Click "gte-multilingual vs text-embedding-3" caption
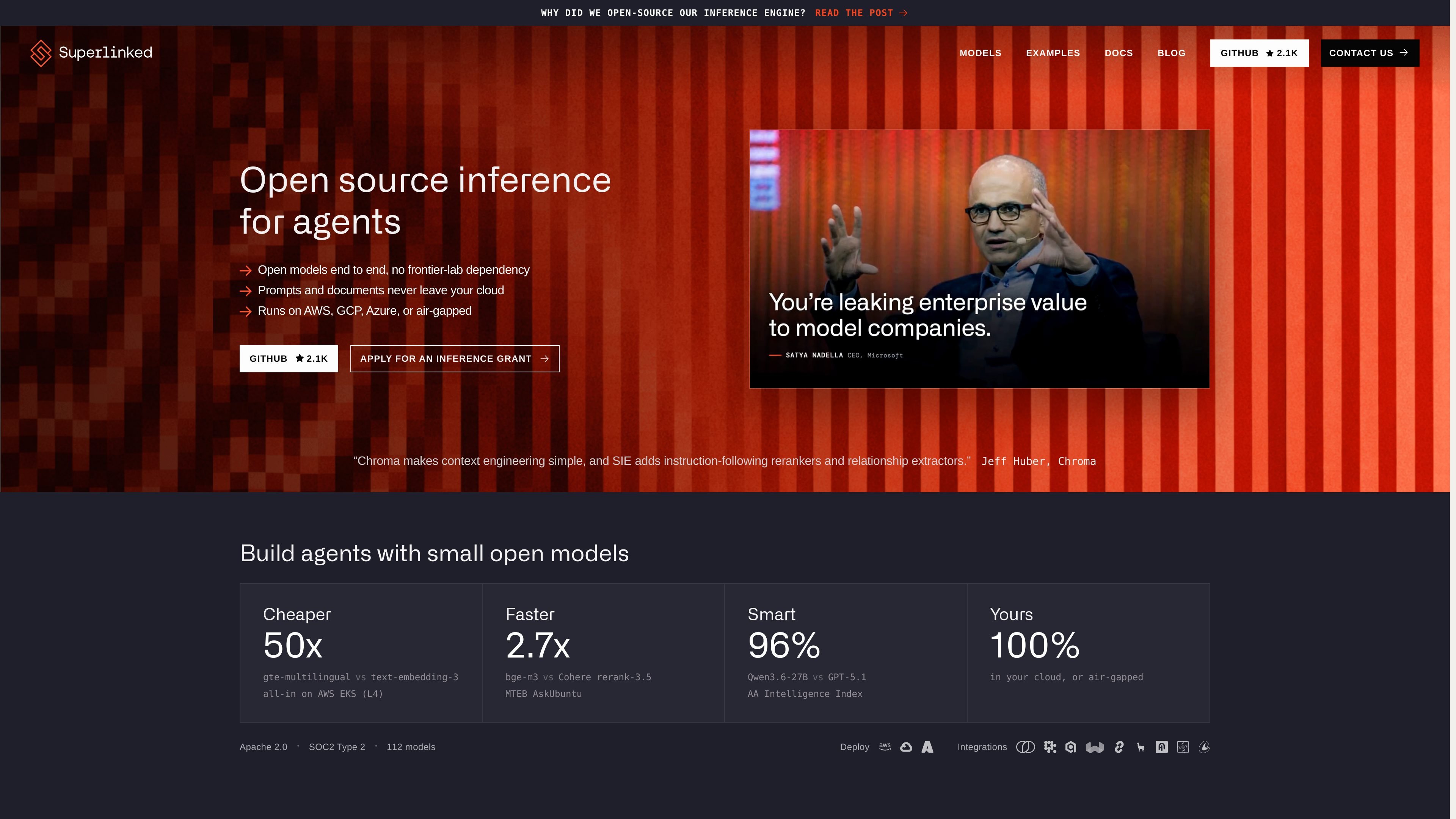The image size is (1456, 819). click(x=361, y=677)
